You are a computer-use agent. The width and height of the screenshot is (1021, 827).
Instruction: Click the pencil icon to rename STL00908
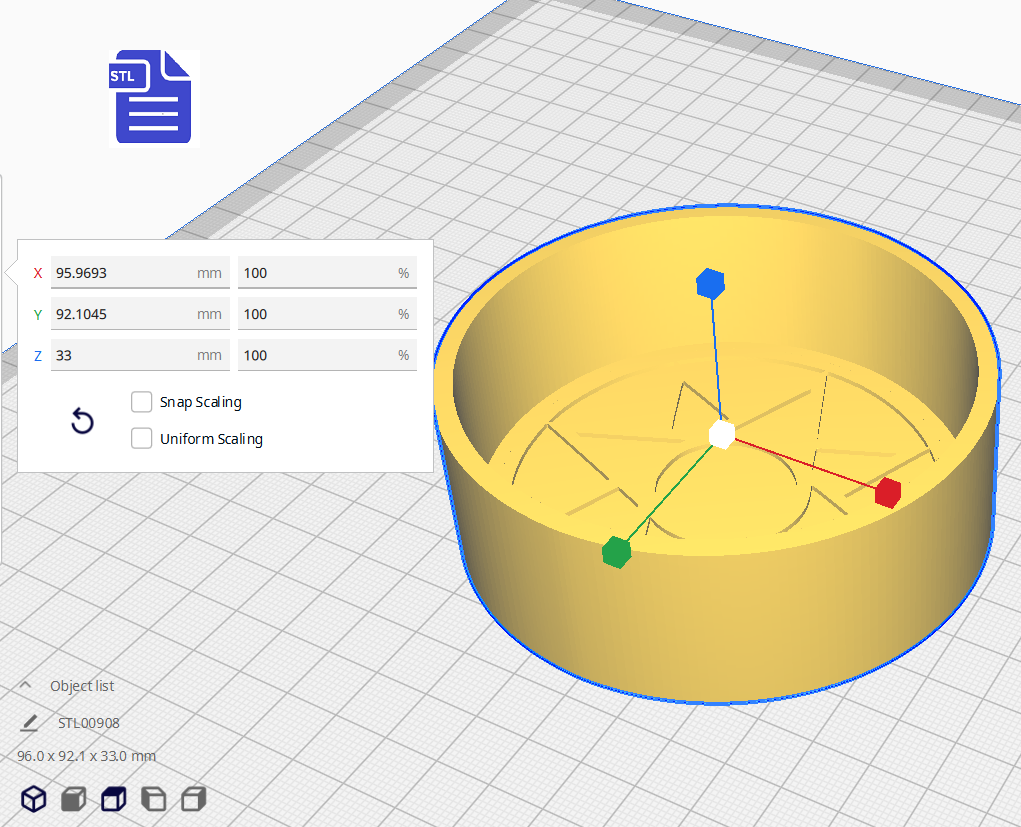[29, 723]
